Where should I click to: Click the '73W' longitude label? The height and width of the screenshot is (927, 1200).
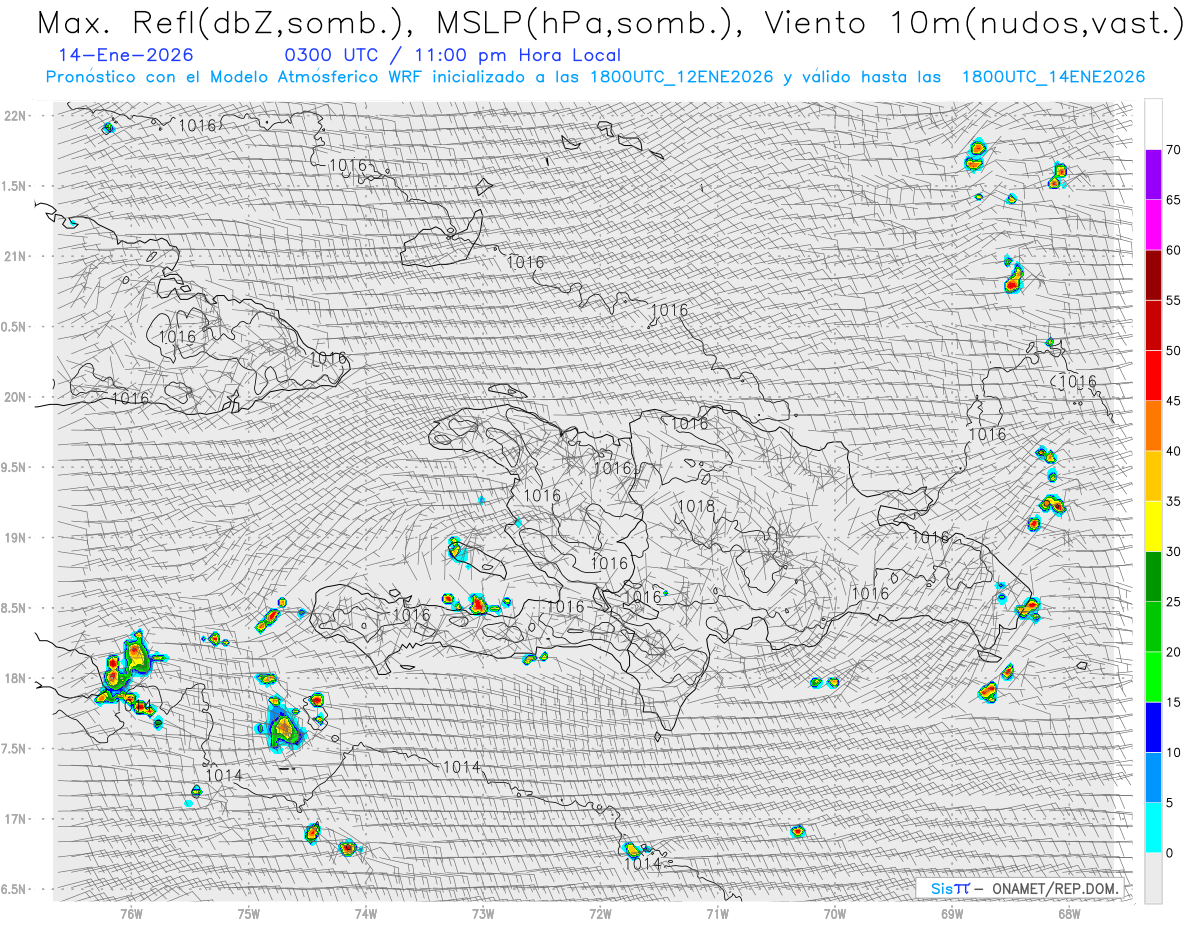[x=483, y=913]
